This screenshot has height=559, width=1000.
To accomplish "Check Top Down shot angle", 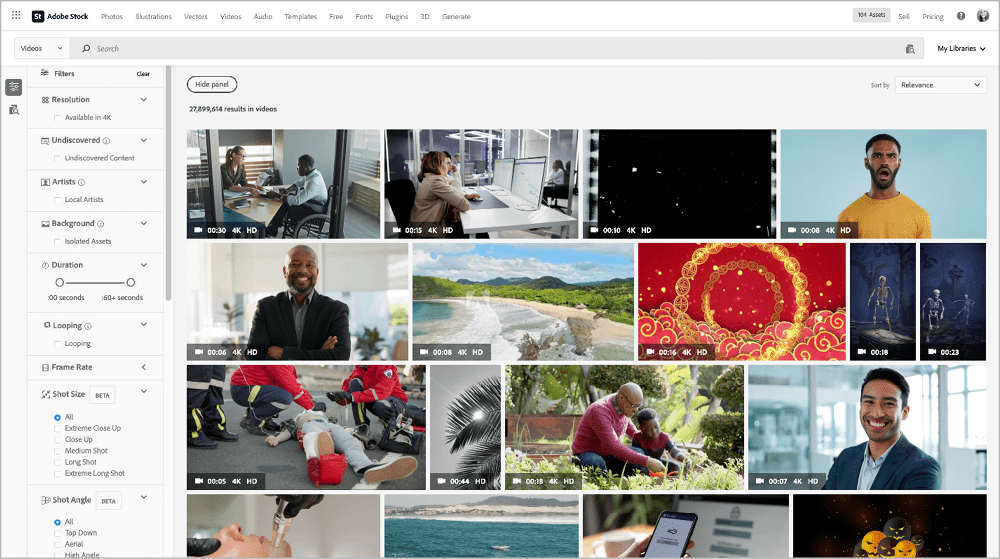I will pos(57,534).
